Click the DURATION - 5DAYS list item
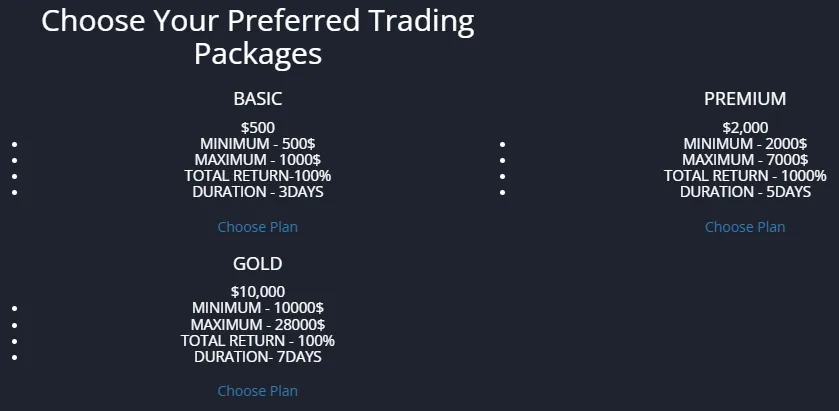 click(x=745, y=192)
